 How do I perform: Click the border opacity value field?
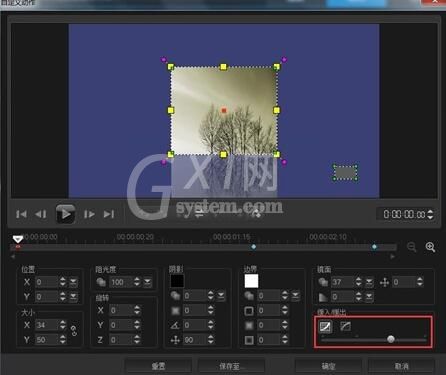pyautogui.click(x=269, y=296)
